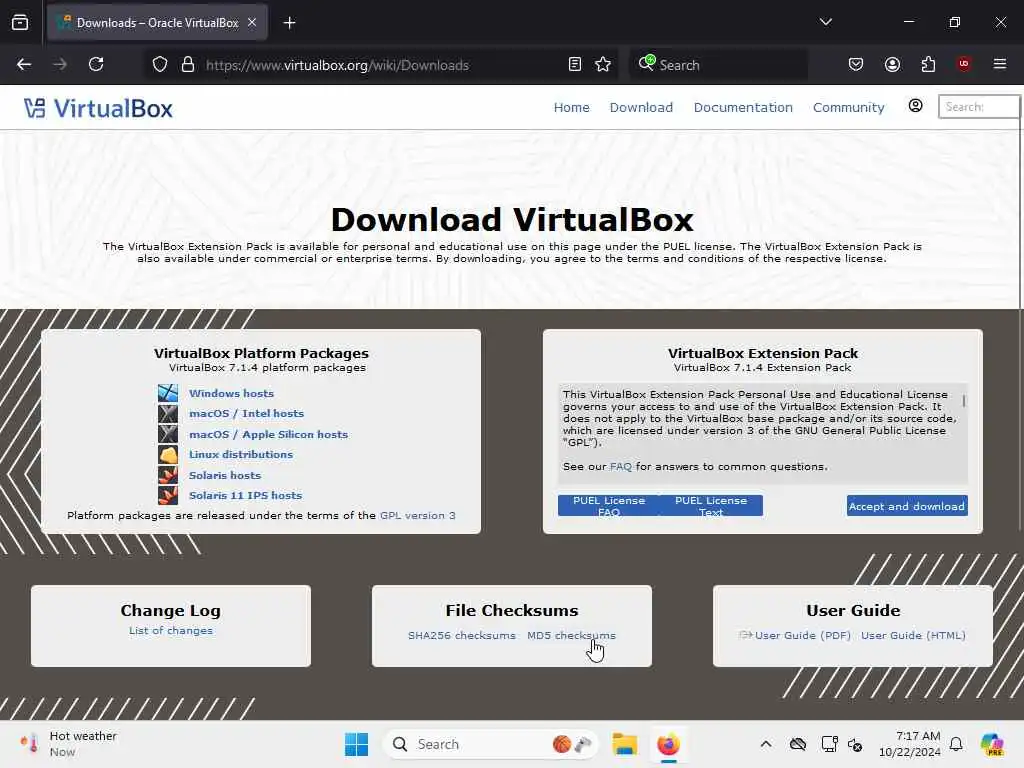This screenshot has height=768, width=1024.
Task: Click the Solaris 11 IPS hosts icon
Action: point(168,495)
